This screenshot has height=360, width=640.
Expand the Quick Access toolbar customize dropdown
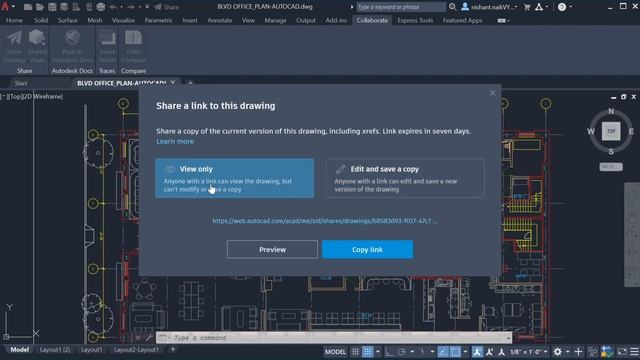click(147, 7)
